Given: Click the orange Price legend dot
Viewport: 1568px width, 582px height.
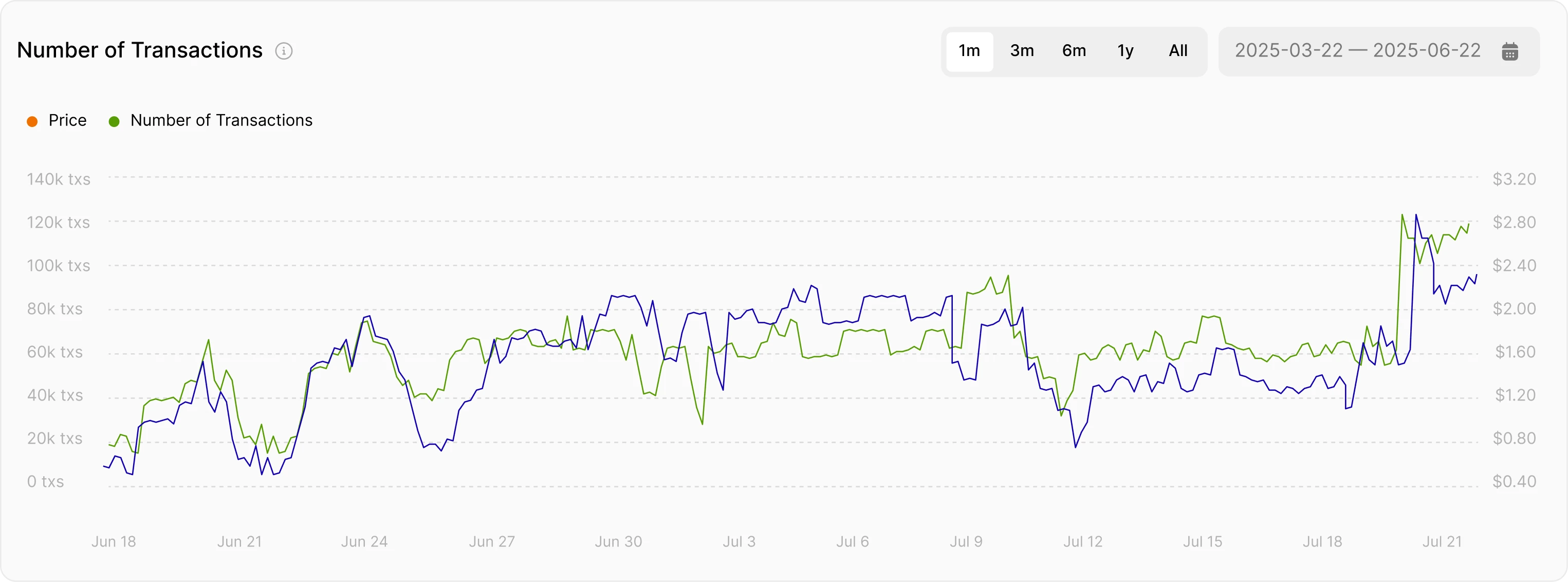Looking at the screenshot, I should 32,120.
